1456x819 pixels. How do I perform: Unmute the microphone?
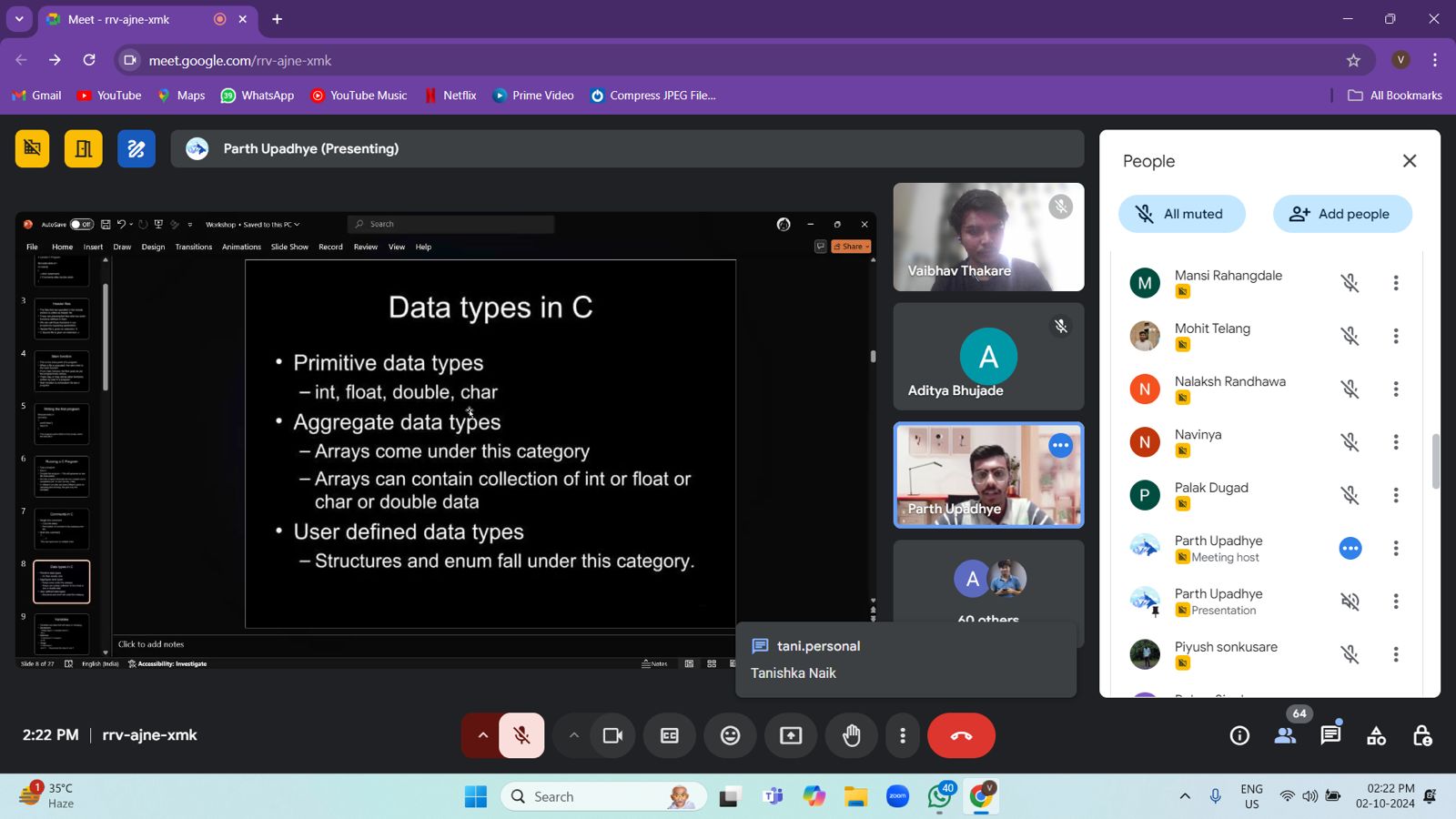point(521,735)
